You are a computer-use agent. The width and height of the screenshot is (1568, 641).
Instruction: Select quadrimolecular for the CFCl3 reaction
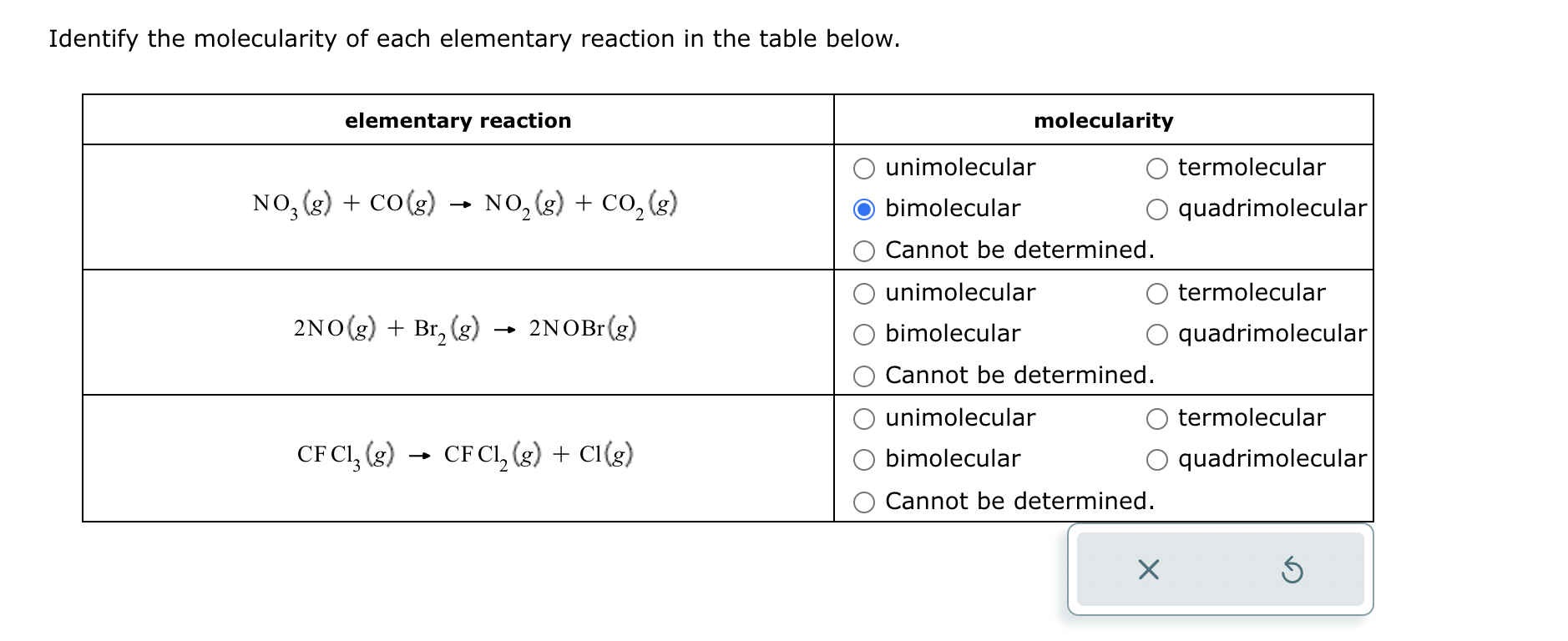click(x=1157, y=458)
